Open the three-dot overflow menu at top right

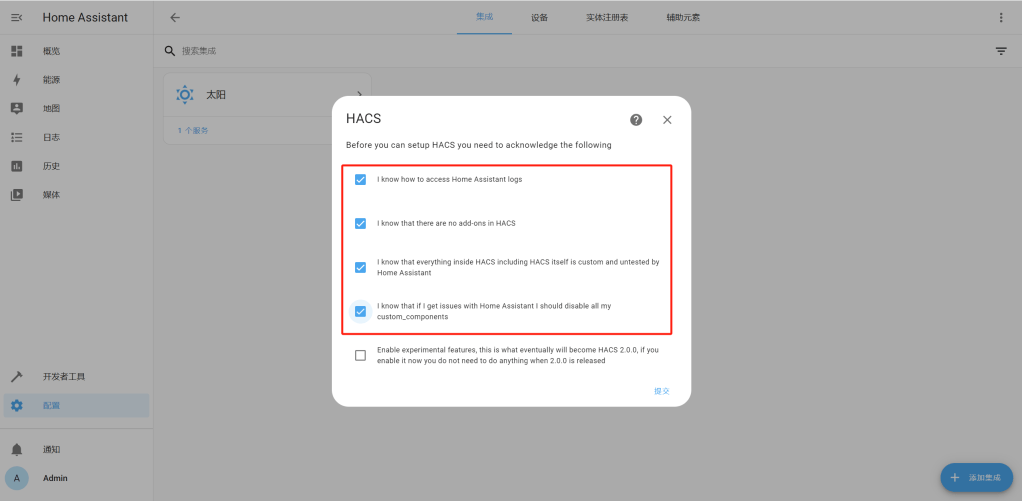click(1001, 17)
